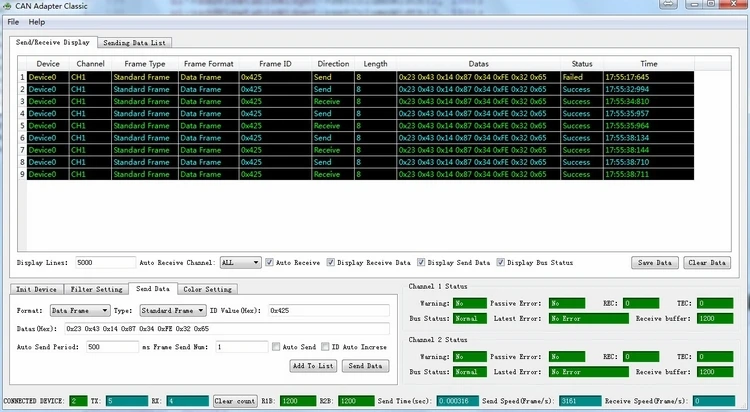750x412 pixels.
Task: Click the Datas (Hex) input field
Action: (x=227, y=329)
